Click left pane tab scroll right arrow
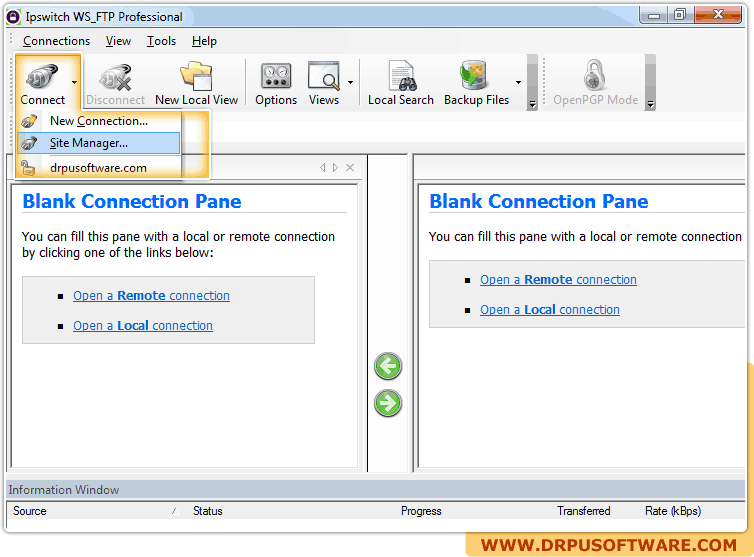The height and width of the screenshot is (557, 754). tap(335, 167)
